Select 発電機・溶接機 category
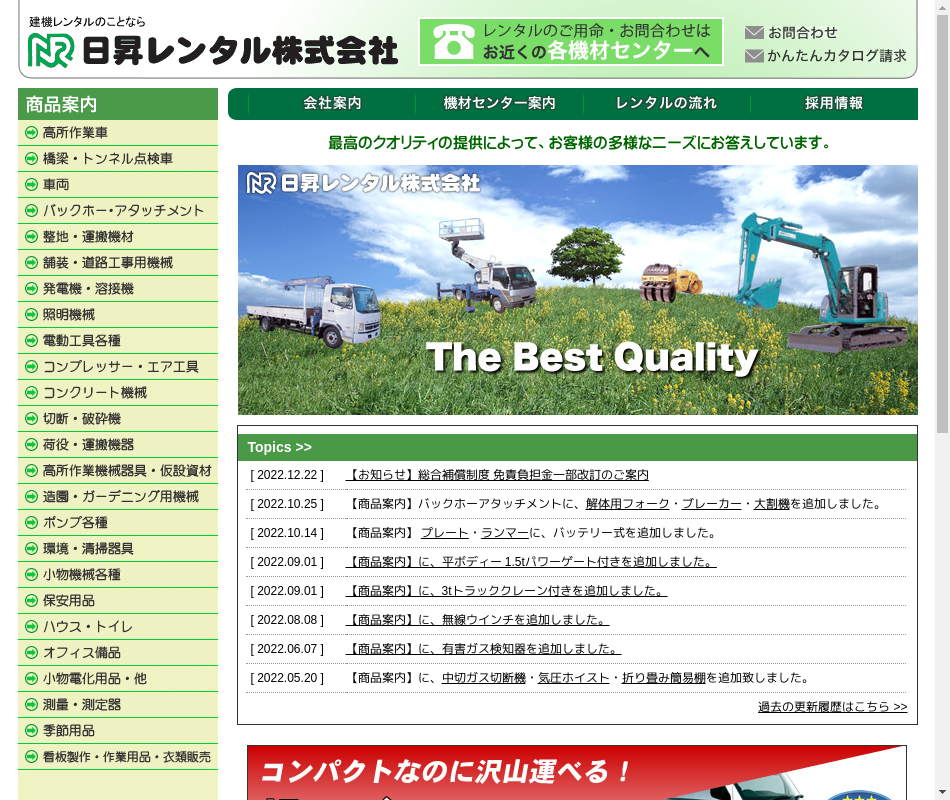 click(x=118, y=289)
